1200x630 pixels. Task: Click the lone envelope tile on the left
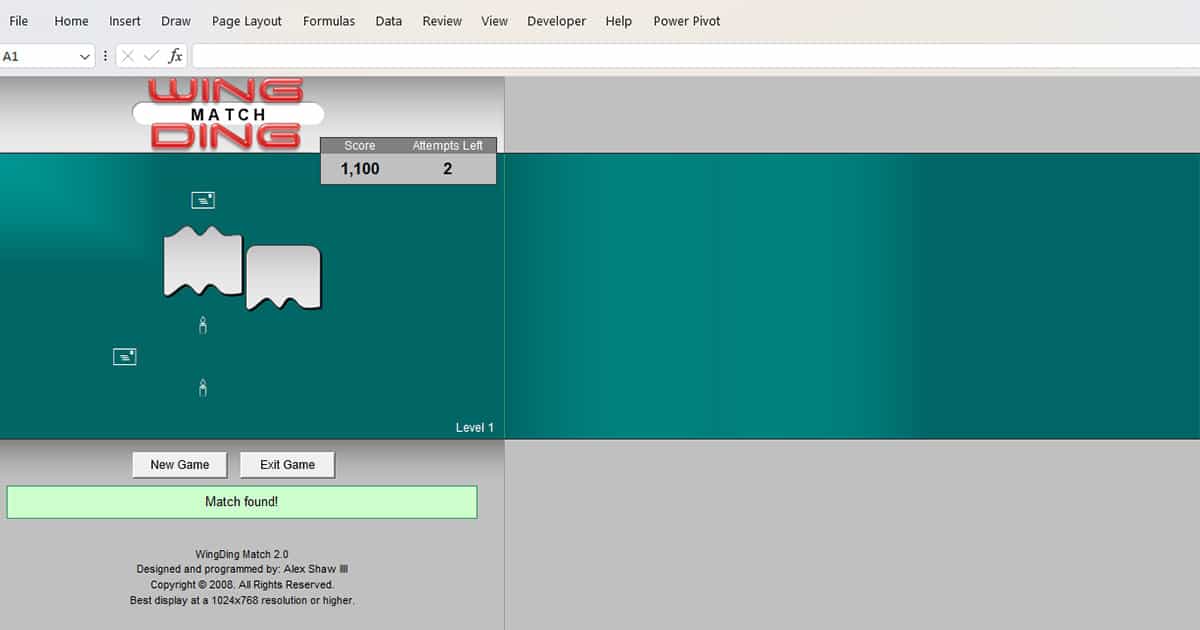pyautogui.click(x=124, y=356)
